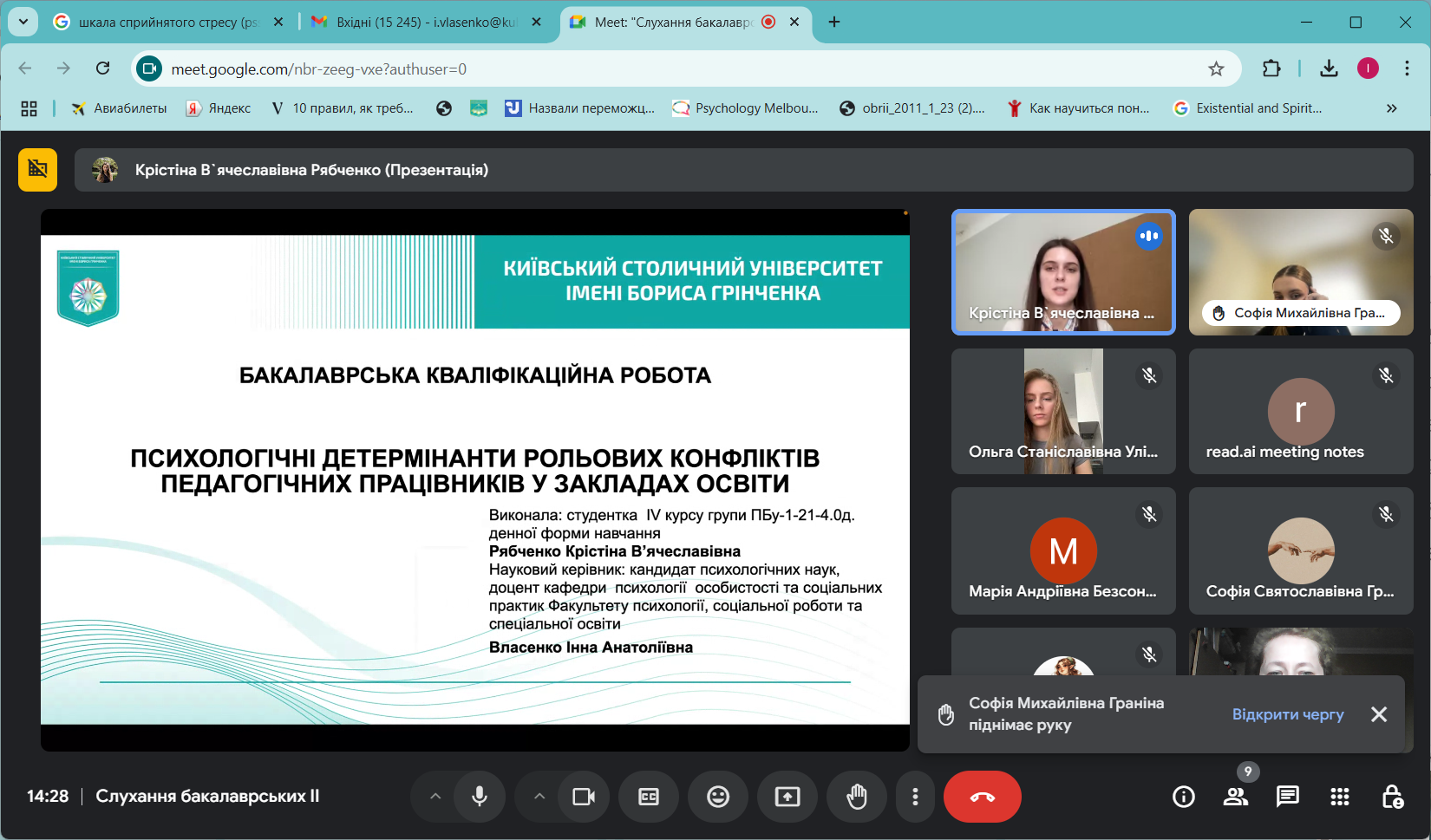Open more options three-dot menu in Meet

pyautogui.click(x=915, y=797)
